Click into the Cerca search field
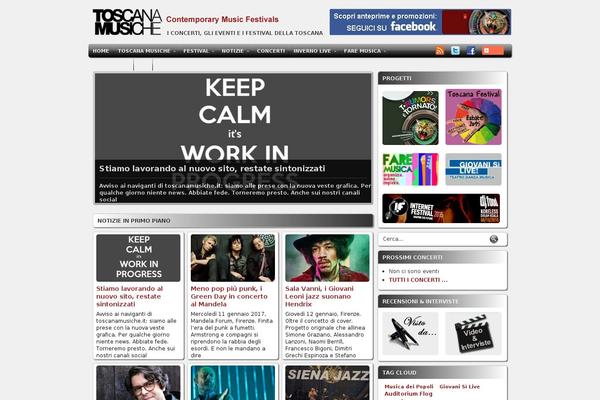Screen dimensions: 600x400 tap(434, 239)
